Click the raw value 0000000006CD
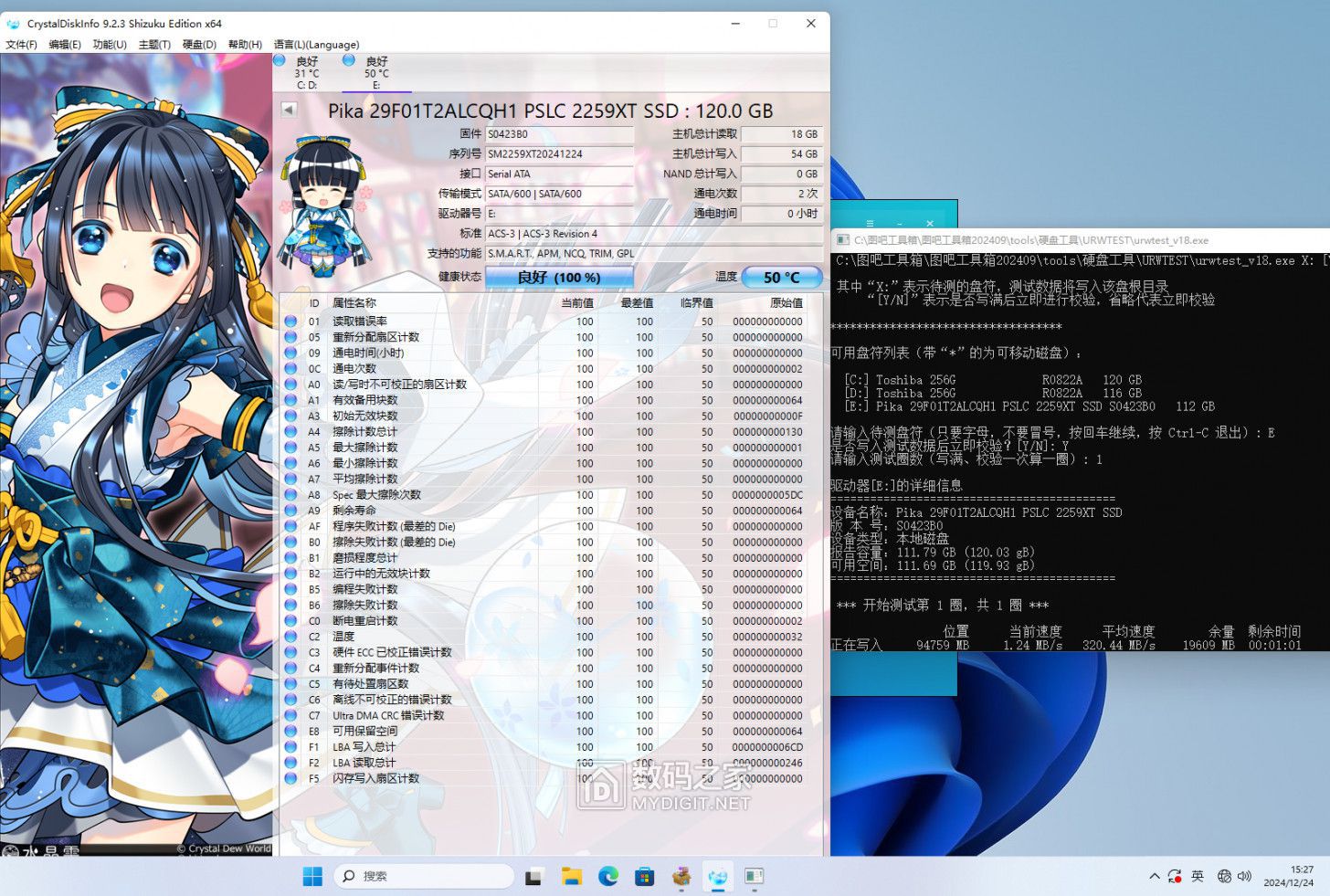This screenshot has width=1330, height=896. pos(767,747)
